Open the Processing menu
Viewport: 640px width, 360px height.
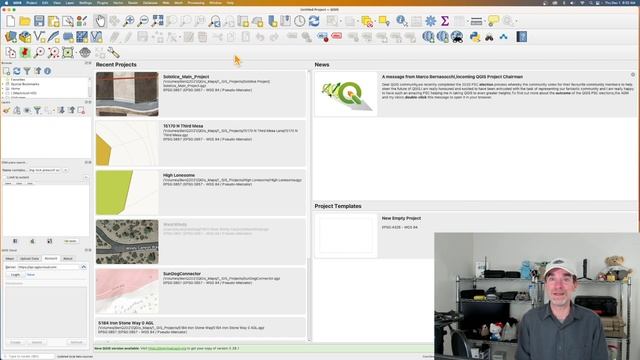point(196,3)
